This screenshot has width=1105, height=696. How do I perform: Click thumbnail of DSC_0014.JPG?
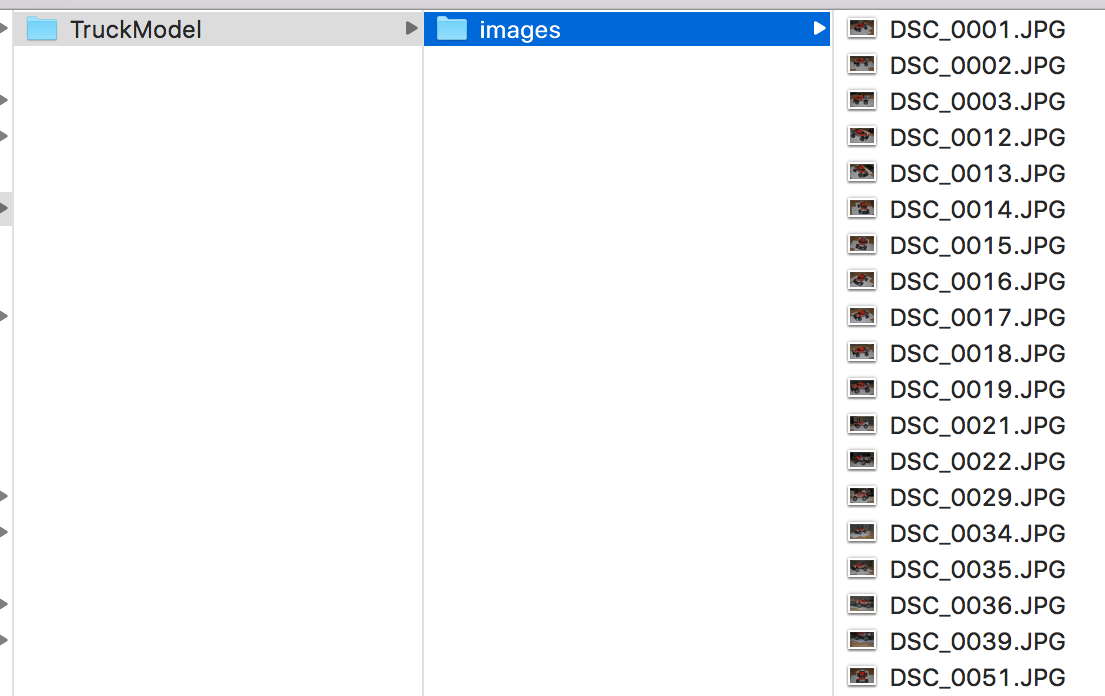pyautogui.click(x=861, y=209)
